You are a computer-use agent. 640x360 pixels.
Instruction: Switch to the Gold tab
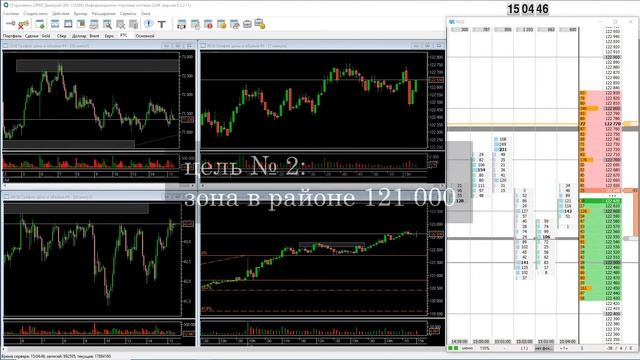46,36
